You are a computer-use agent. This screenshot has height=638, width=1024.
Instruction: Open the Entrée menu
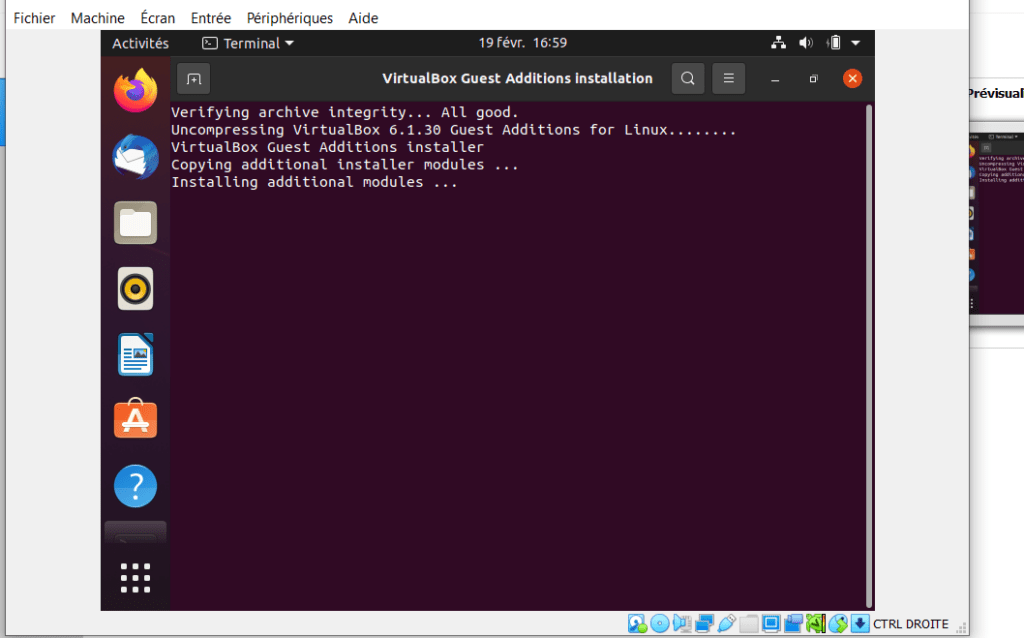tap(210, 18)
